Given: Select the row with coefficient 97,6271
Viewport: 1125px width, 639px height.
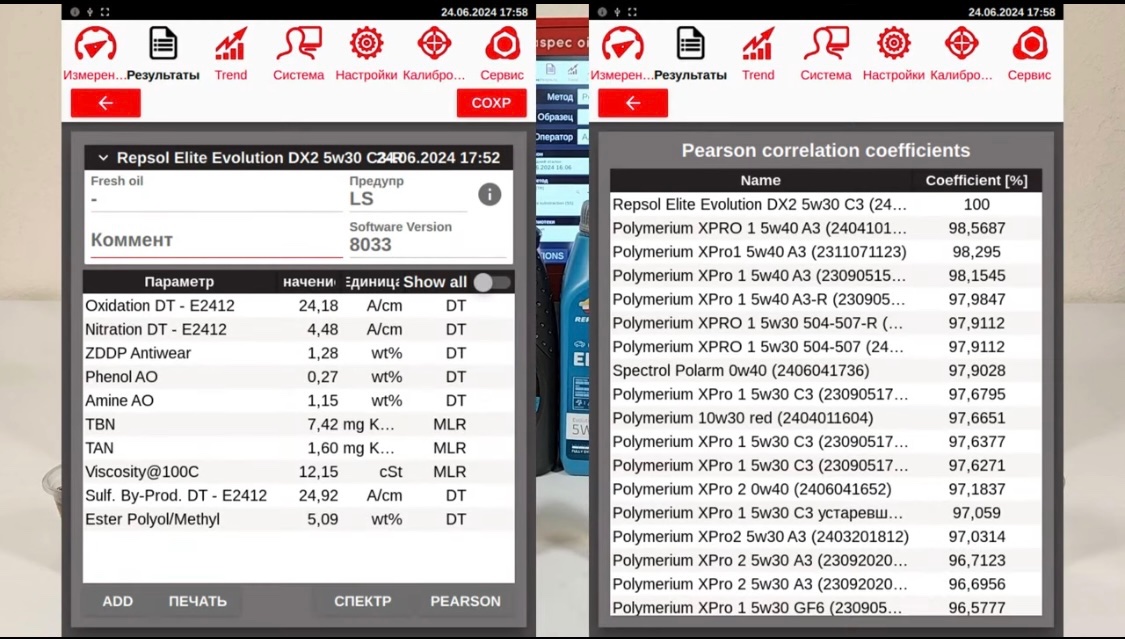Looking at the screenshot, I should 826,465.
